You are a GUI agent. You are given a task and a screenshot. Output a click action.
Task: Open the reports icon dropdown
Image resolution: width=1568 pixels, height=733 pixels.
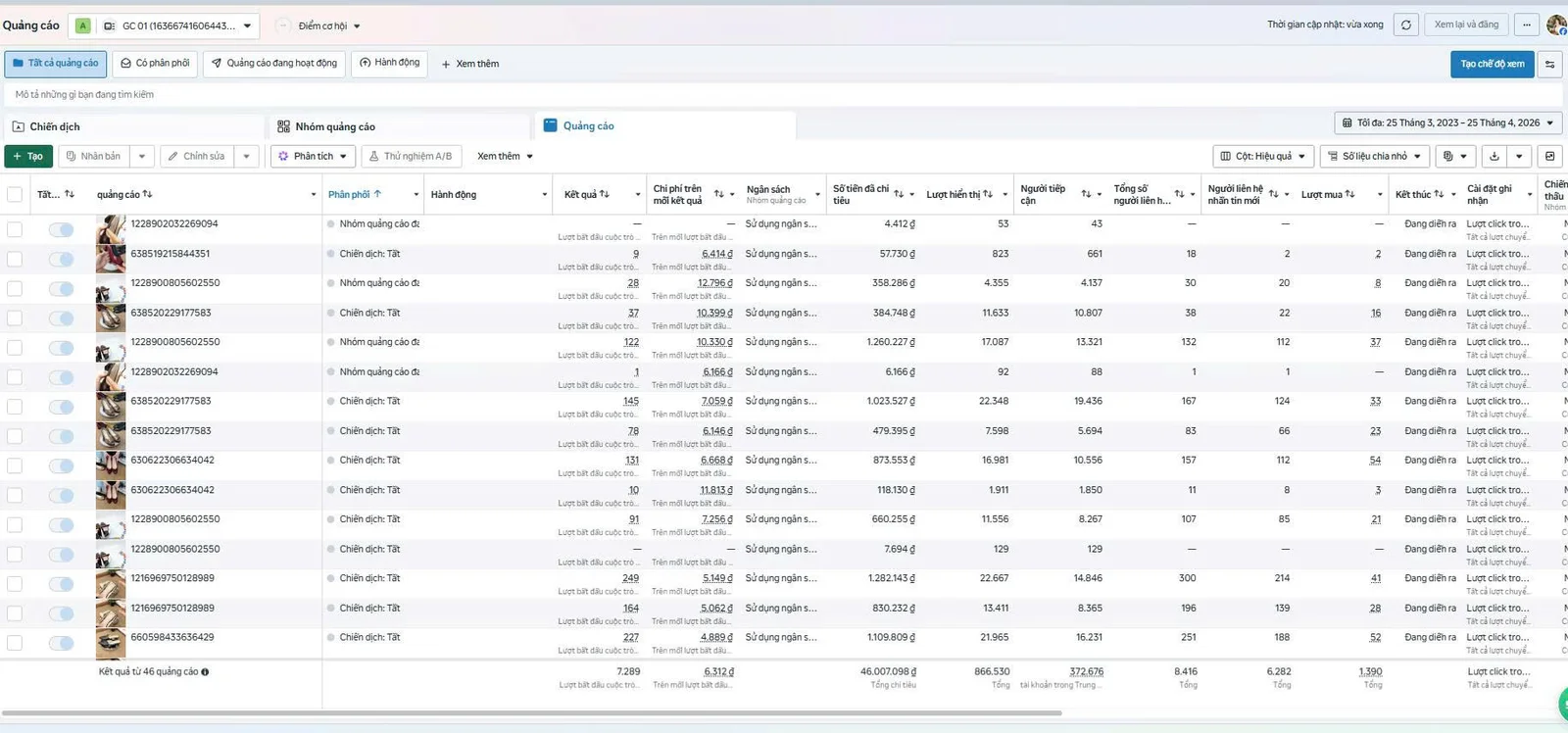pos(1455,156)
